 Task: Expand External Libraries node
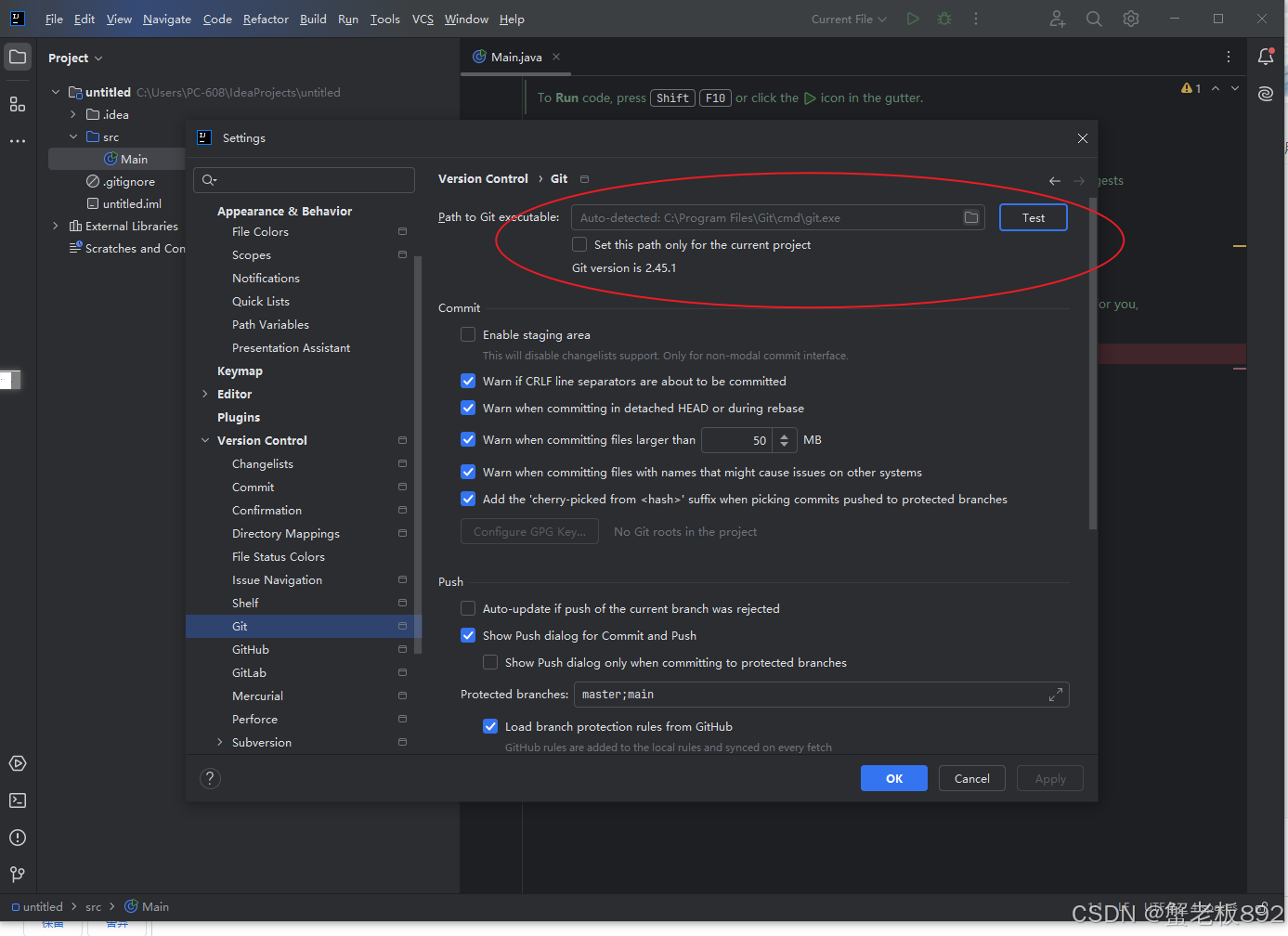56,226
